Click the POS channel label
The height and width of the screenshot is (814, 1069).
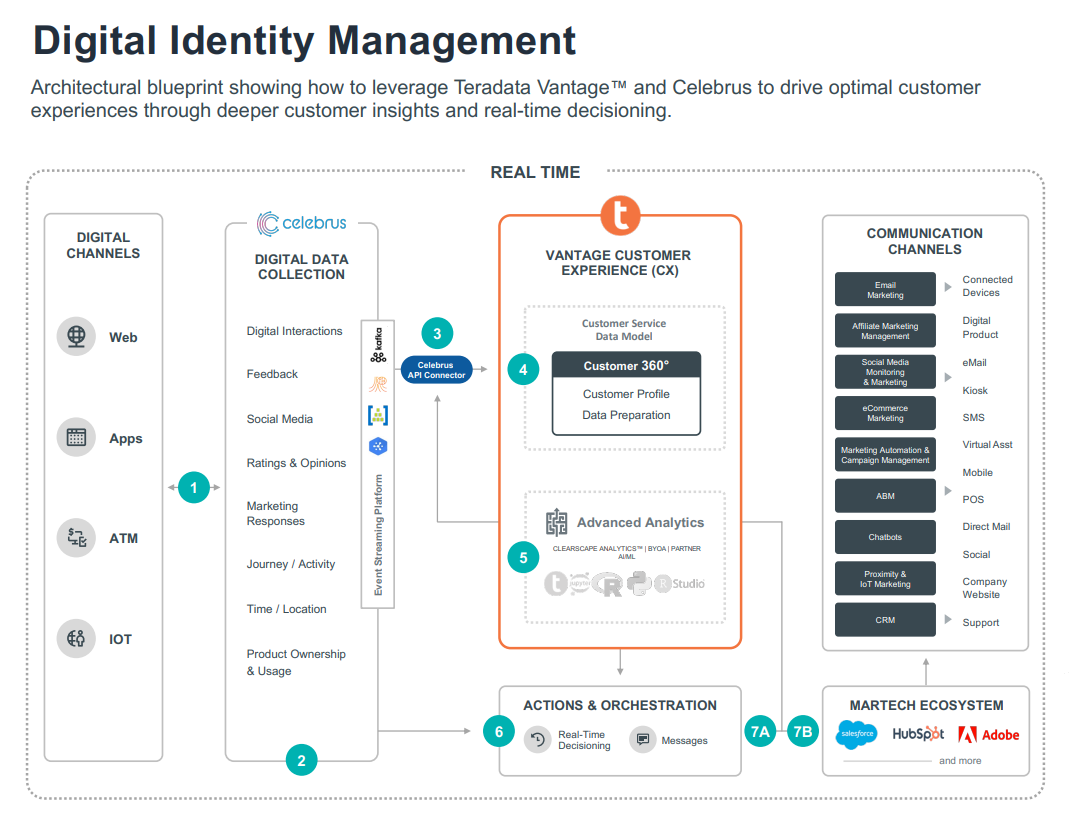click(973, 499)
